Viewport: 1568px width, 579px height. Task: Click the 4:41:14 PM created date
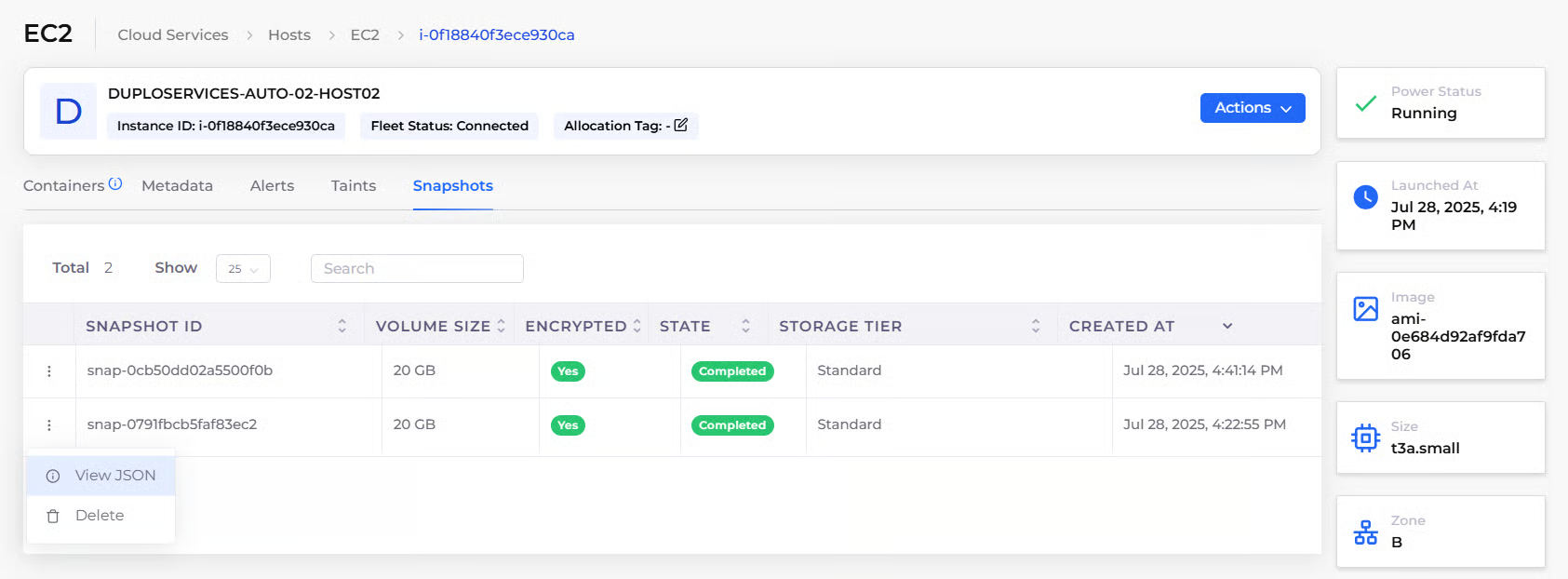click(1203, 370)
